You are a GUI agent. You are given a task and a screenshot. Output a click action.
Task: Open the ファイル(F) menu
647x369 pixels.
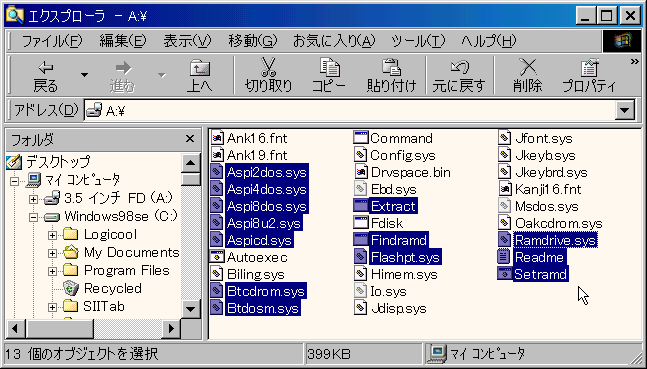coord(52,41)
